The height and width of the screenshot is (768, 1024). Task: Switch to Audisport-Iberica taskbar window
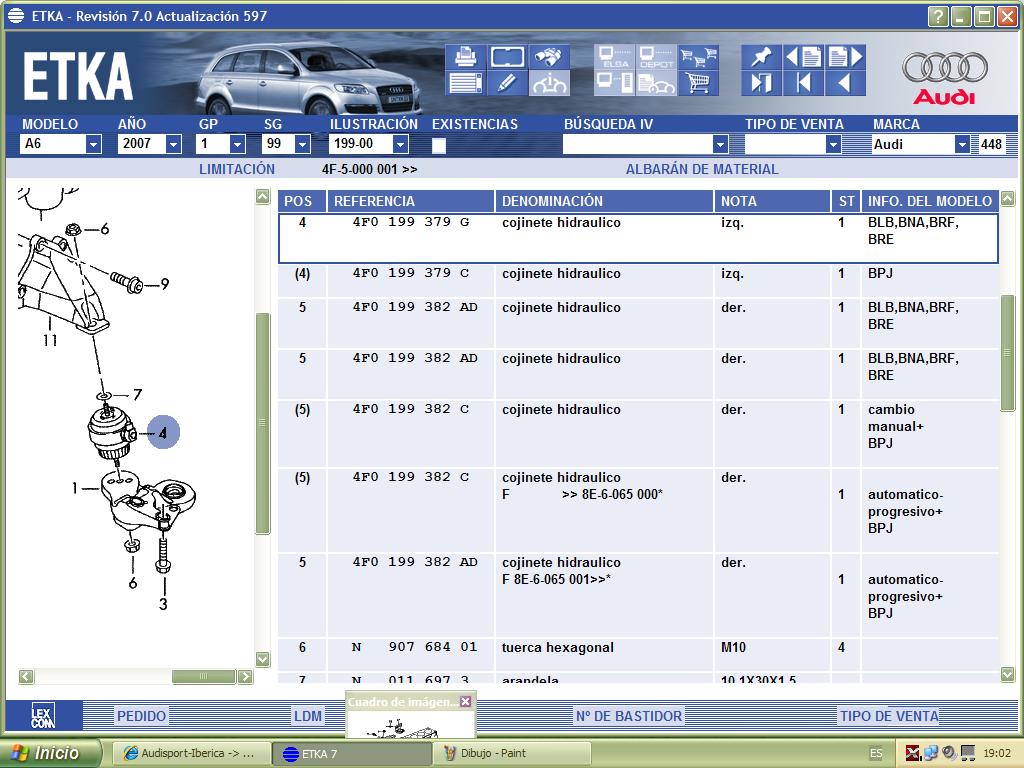(190, 754)
